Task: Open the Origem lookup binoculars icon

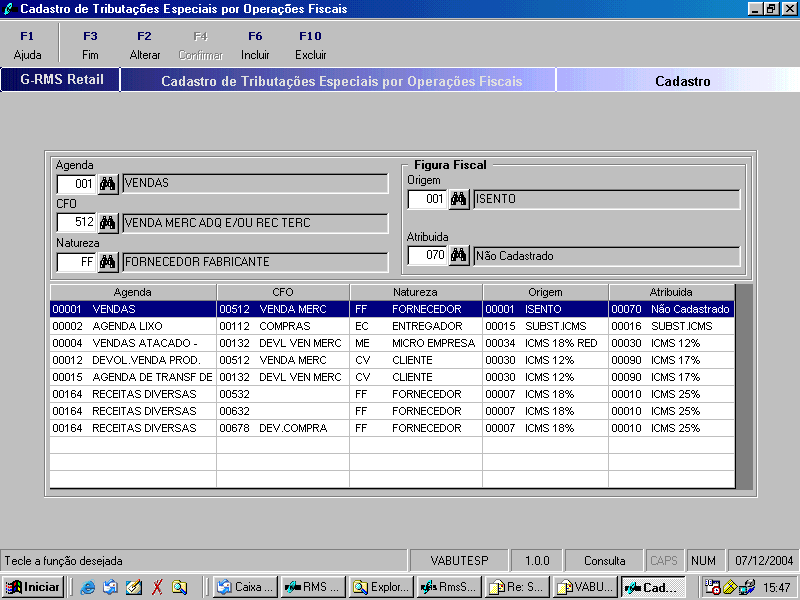Action: [459, 199]
